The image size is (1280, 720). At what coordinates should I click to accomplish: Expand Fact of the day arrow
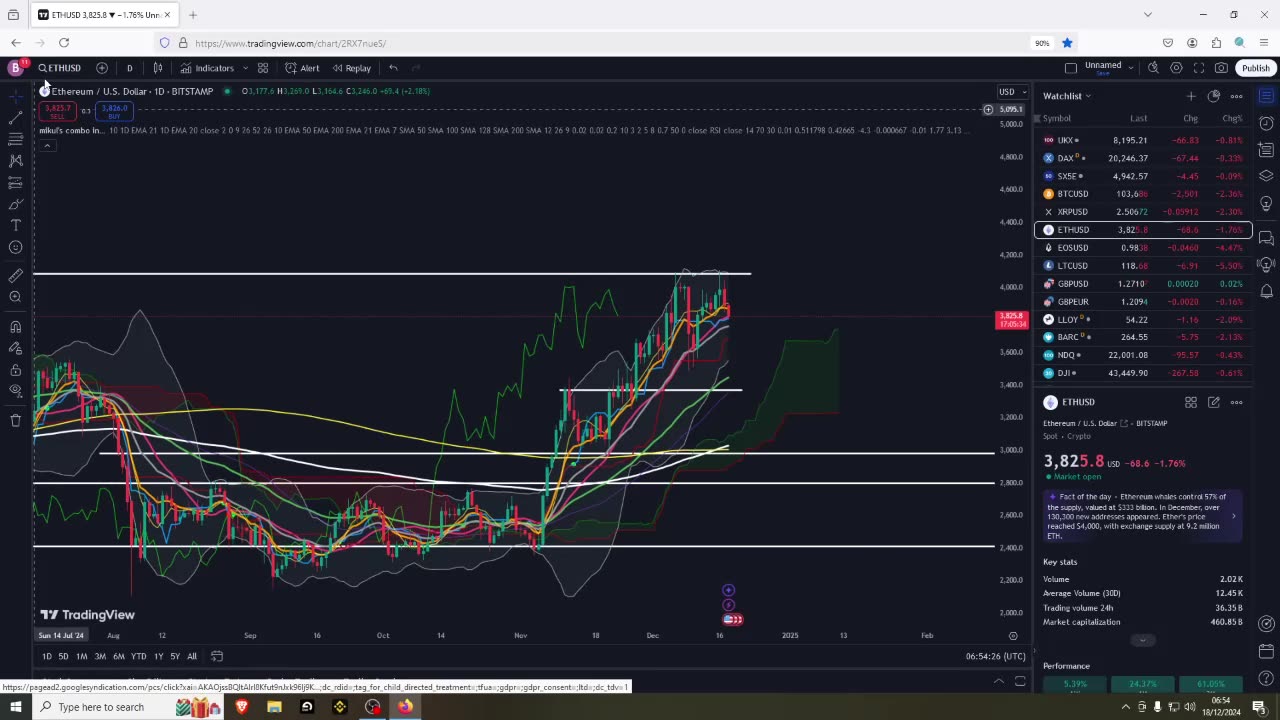point(1233,516)
